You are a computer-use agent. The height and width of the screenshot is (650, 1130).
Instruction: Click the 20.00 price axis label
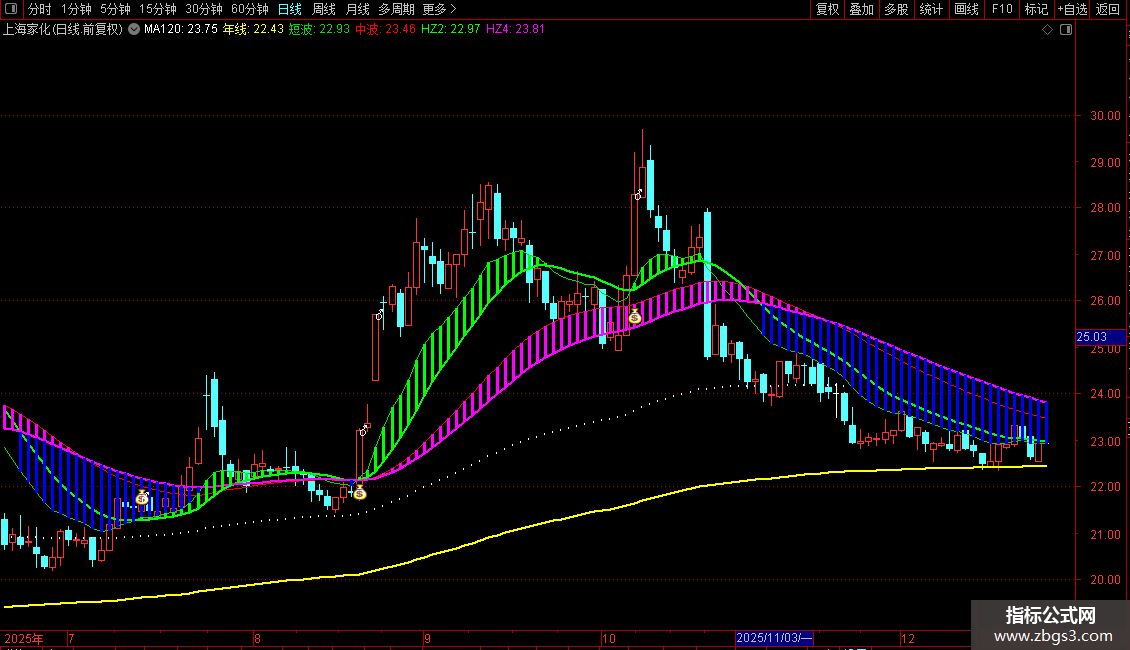[x=1105, y=579]
